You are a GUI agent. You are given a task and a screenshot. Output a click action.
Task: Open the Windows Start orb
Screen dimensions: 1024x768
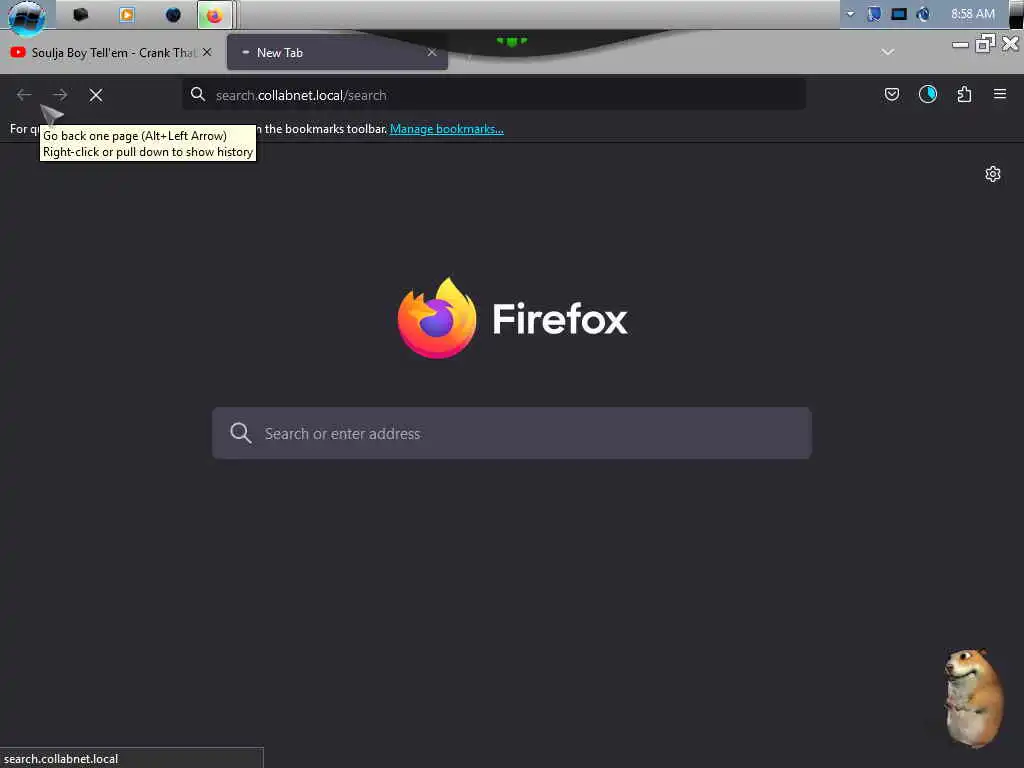27,16
